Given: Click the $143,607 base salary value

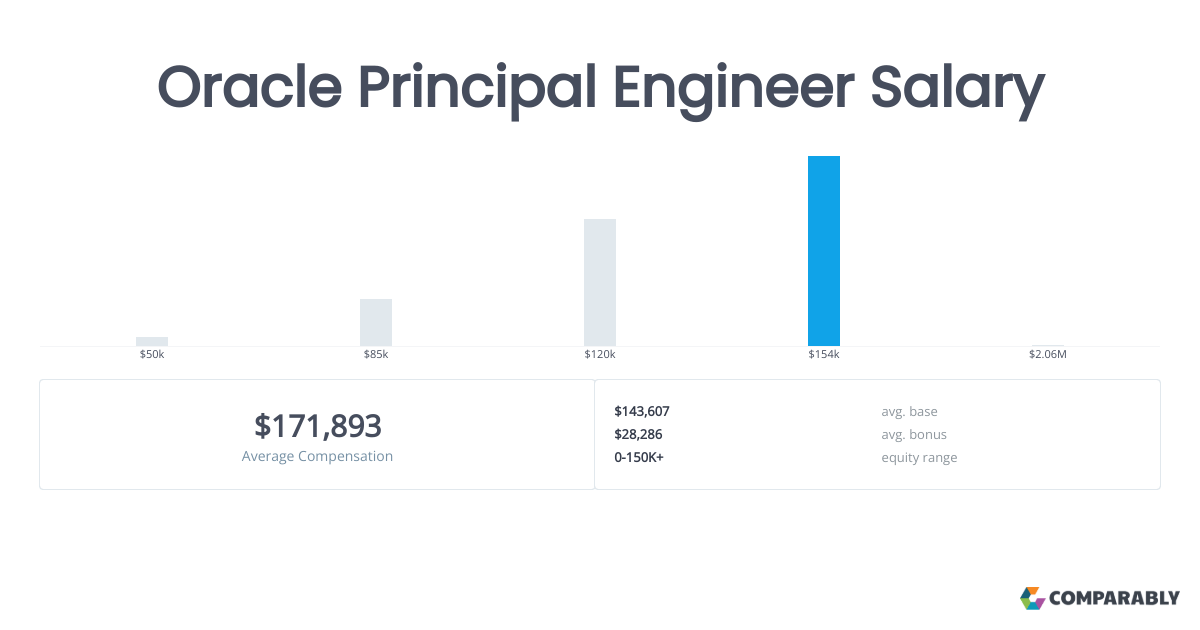Looking at the screenshot, I should [x=642, y=411].
